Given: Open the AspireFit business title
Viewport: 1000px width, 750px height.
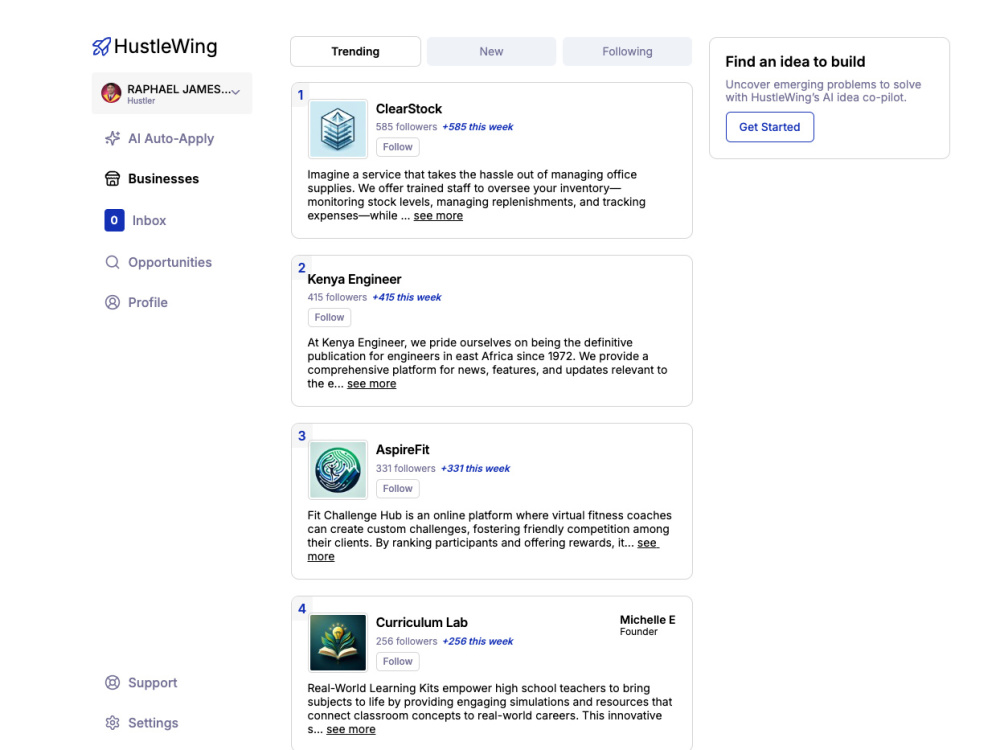Looking at the screenshot, I should (x=402, y=450).
